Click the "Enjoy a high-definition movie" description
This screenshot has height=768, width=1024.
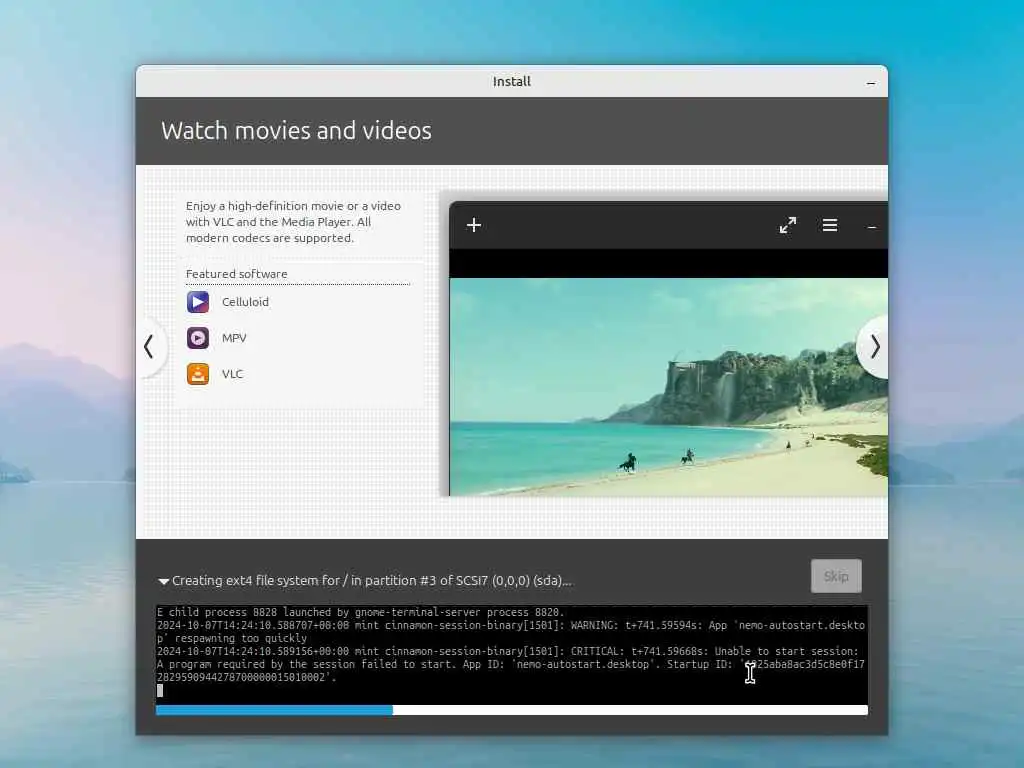[x=293, y=222]
